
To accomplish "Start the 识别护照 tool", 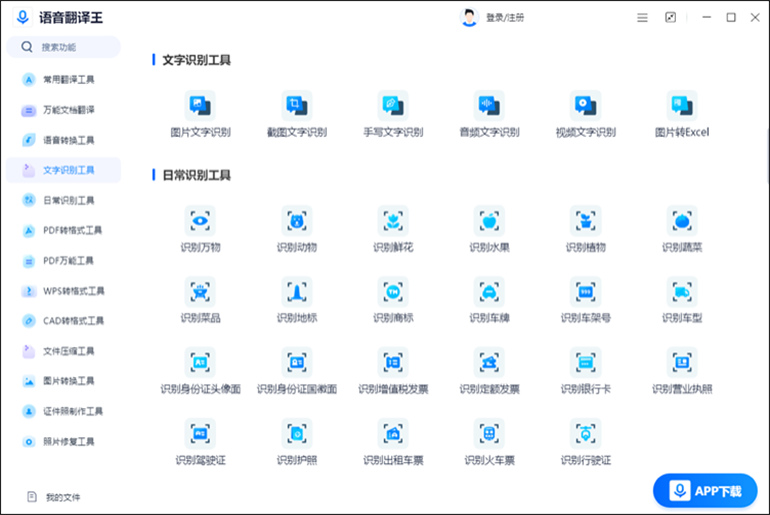I will [x=297, y=443].
